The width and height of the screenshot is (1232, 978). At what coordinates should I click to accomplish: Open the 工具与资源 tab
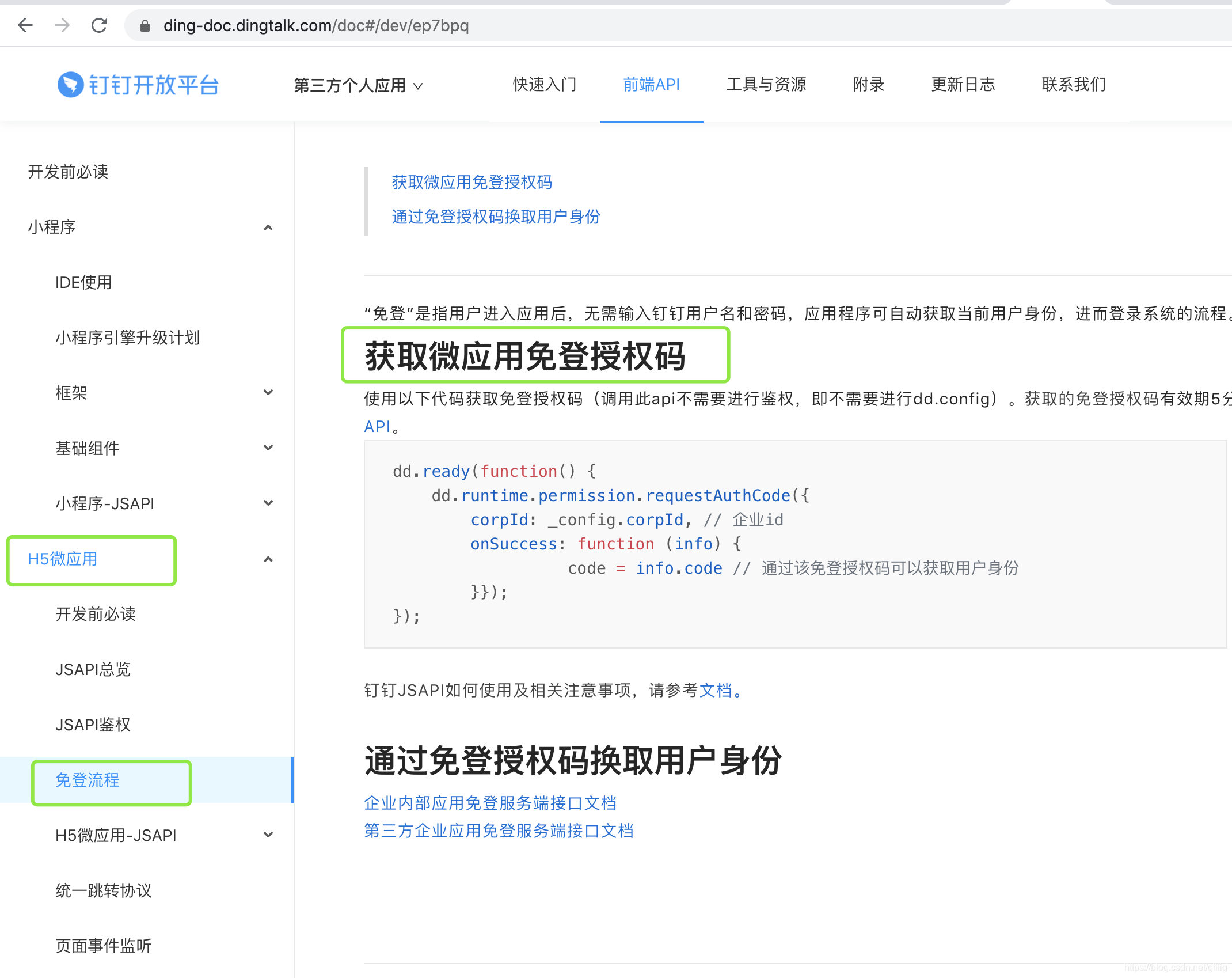click(766, 85)
